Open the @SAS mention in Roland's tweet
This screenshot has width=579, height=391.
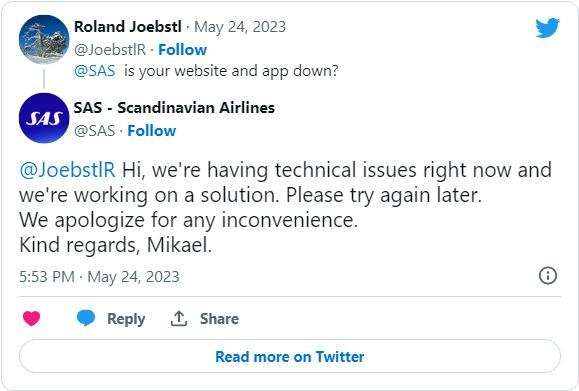[x=95, y=71]
